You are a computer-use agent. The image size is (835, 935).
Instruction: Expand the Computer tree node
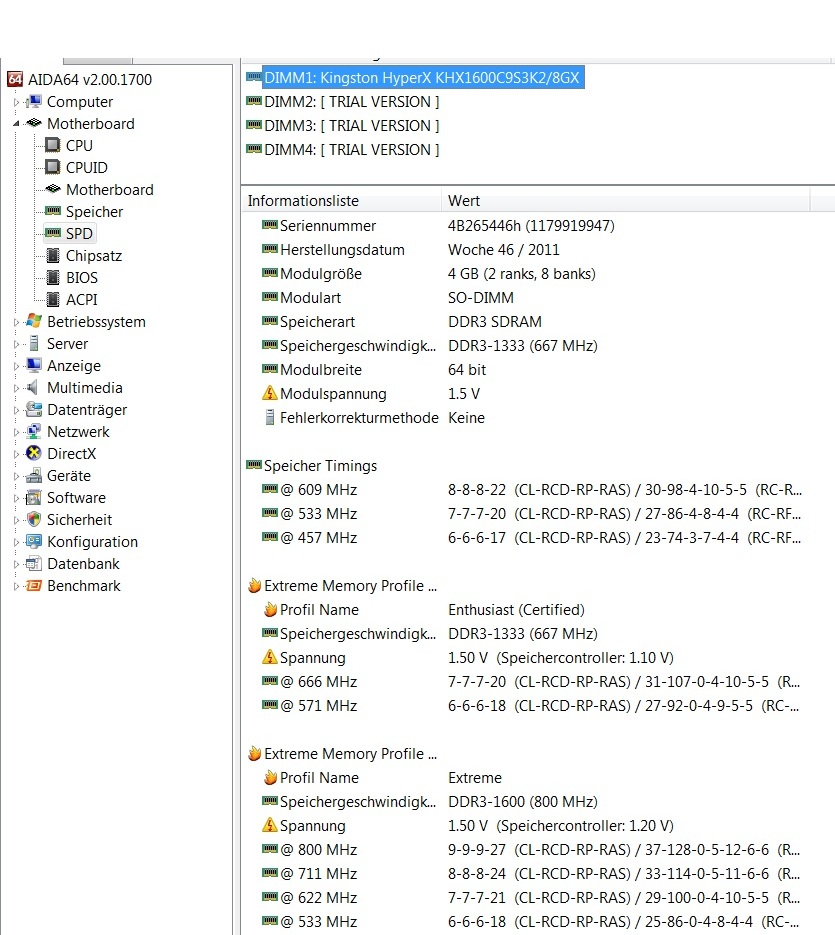pyautogui.click(x=16, y=103)
